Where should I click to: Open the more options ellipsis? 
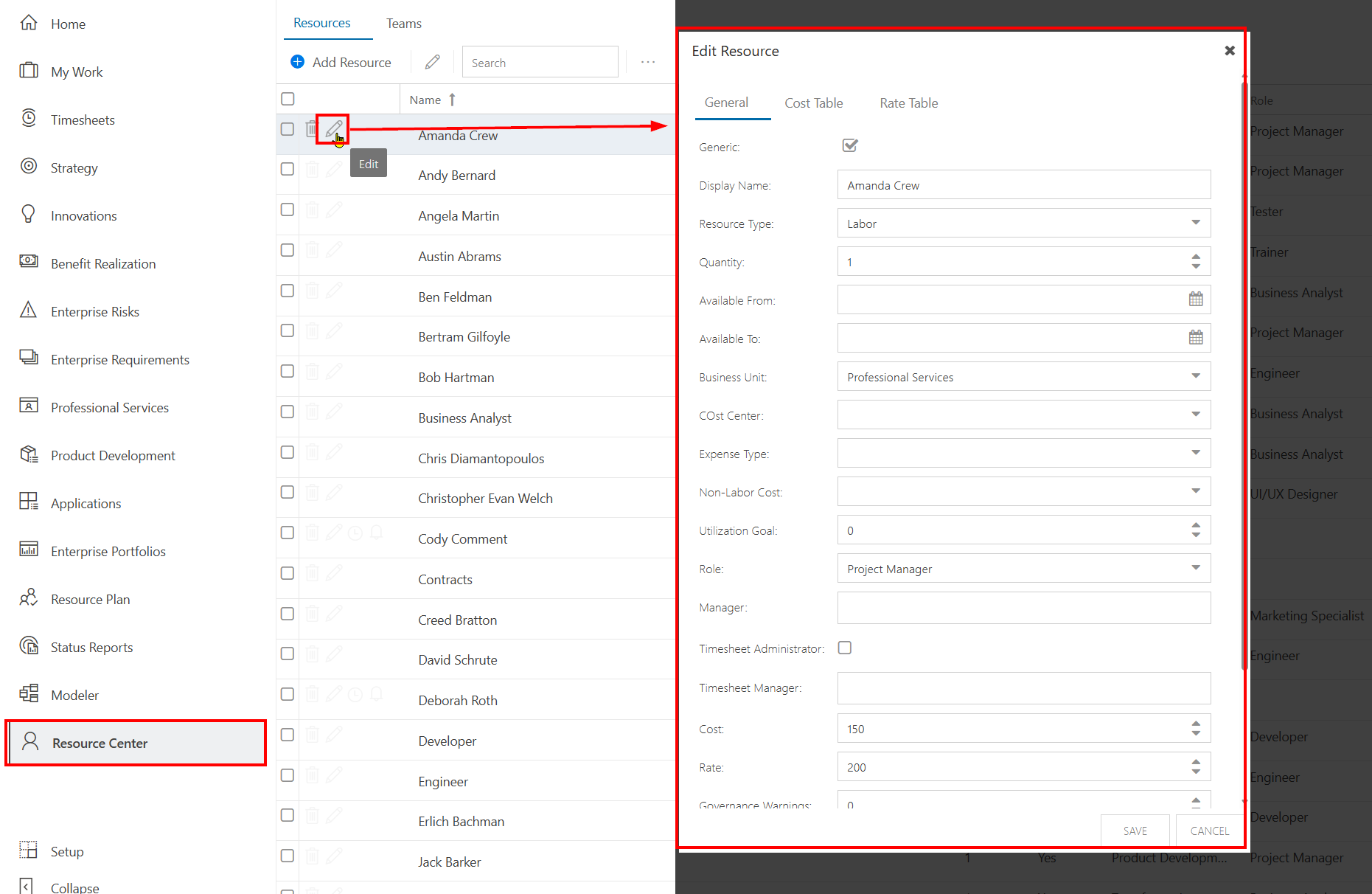(x=648, y=62)
